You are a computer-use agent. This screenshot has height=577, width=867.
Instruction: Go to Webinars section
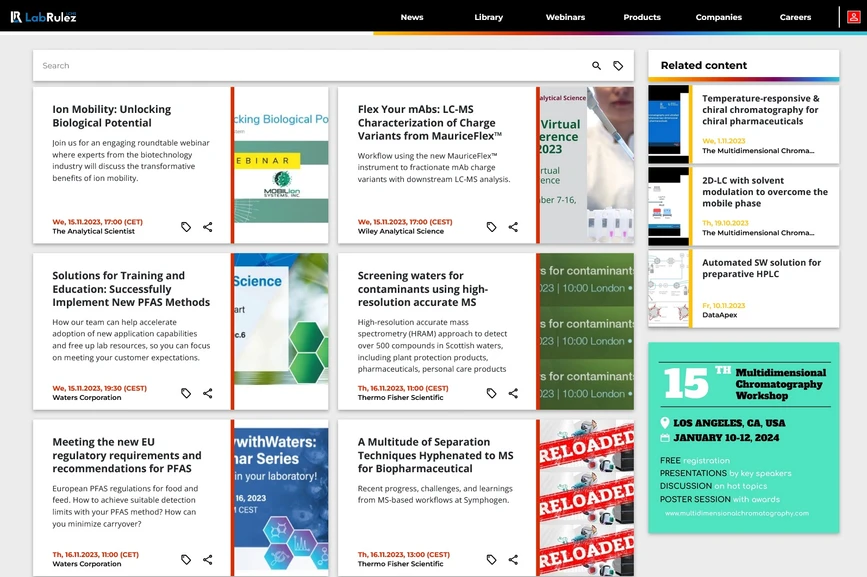point(565,17)
